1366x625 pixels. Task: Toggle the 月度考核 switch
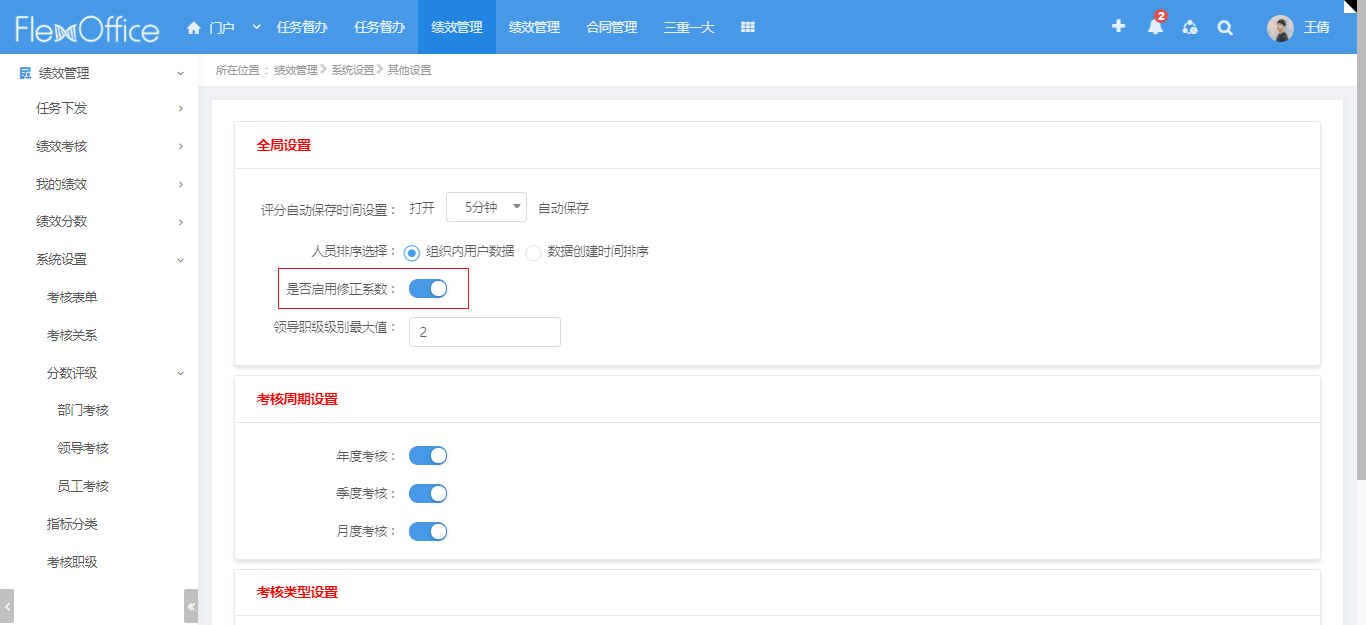[428, 531]
